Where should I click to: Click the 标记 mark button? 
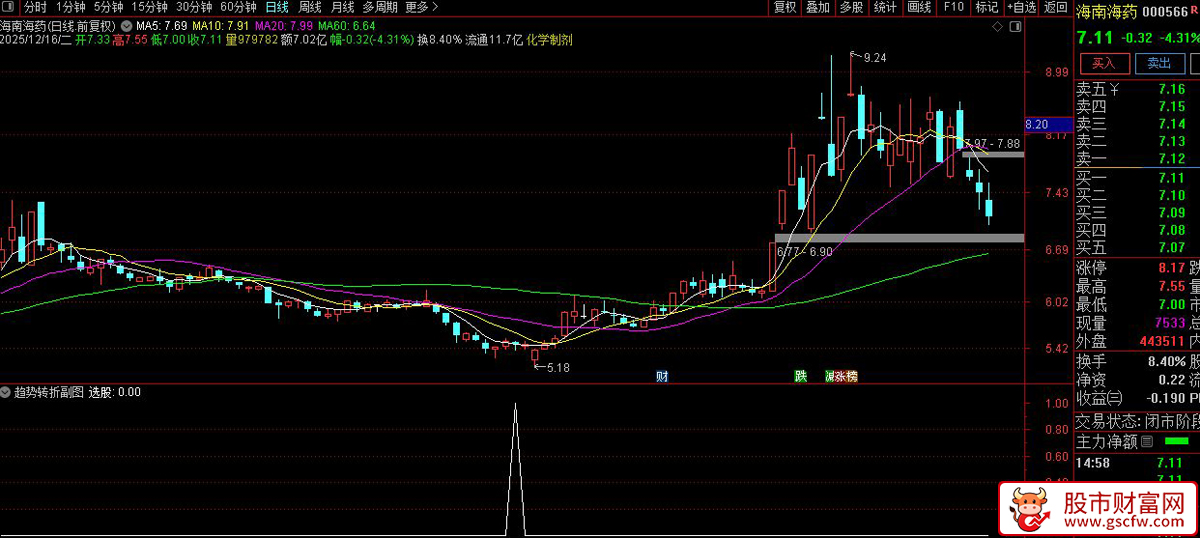coord(987,7)
